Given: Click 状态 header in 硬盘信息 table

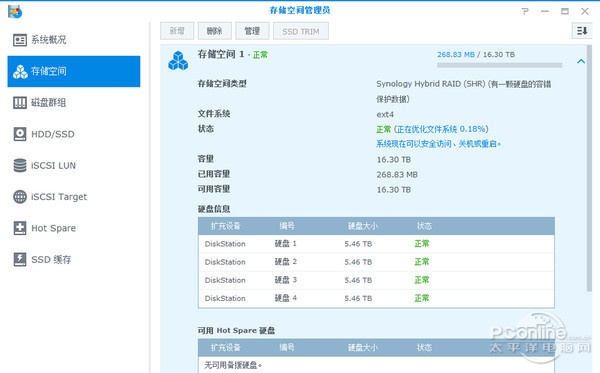Looking at the screenshot, I should pos(424,226).
